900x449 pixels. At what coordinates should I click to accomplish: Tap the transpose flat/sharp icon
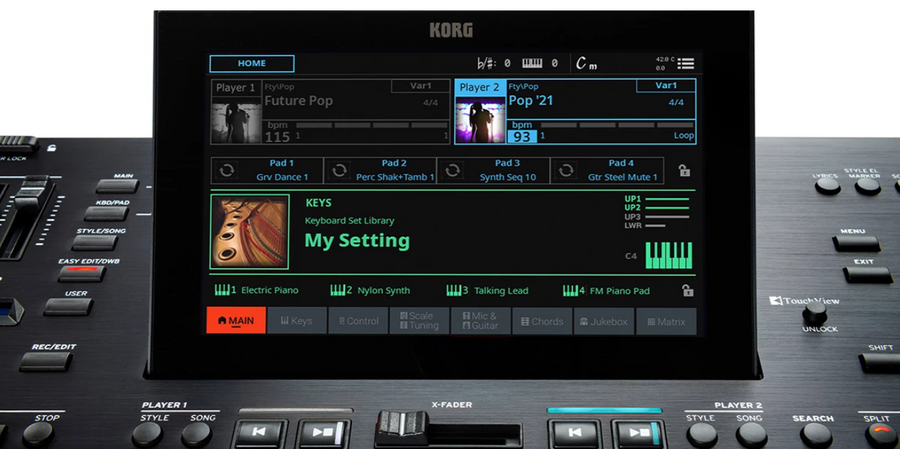(x=487, y=63)
